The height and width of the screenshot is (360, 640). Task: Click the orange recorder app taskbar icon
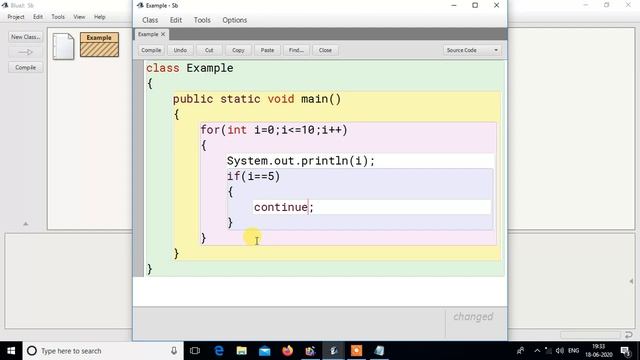coord(356,351)
